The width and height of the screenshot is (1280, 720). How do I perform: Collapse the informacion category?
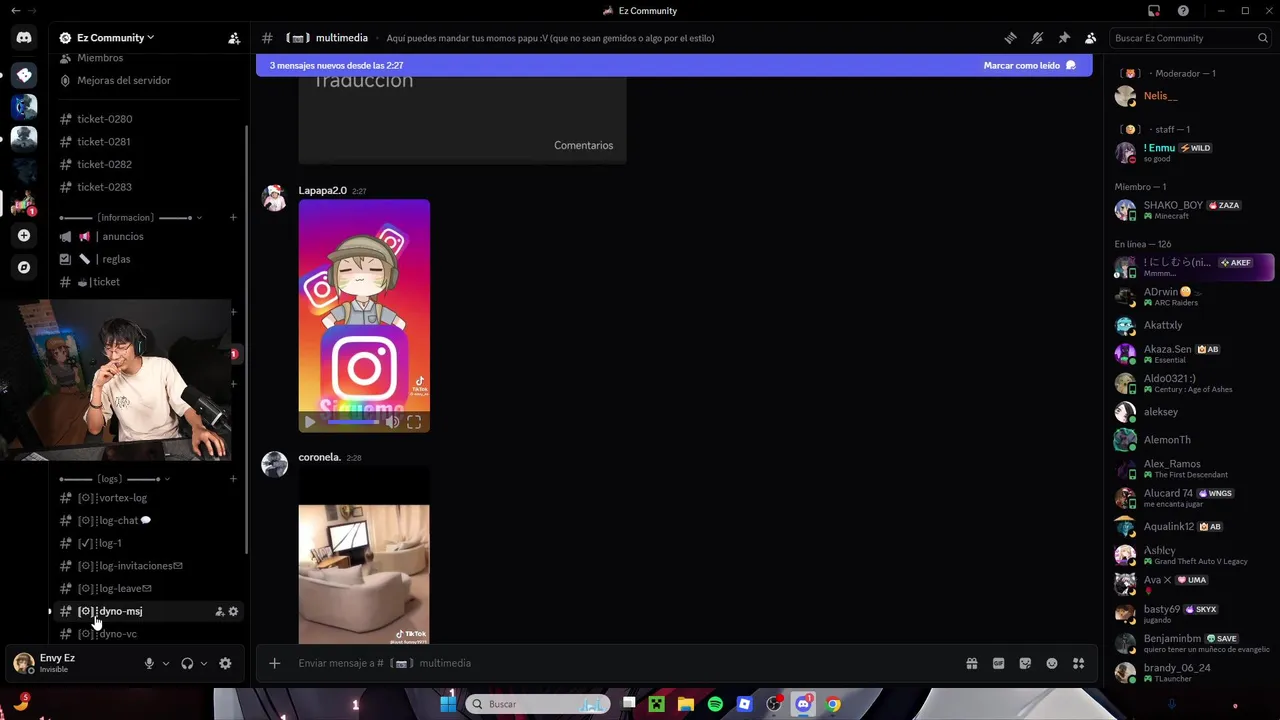point(130,217)
